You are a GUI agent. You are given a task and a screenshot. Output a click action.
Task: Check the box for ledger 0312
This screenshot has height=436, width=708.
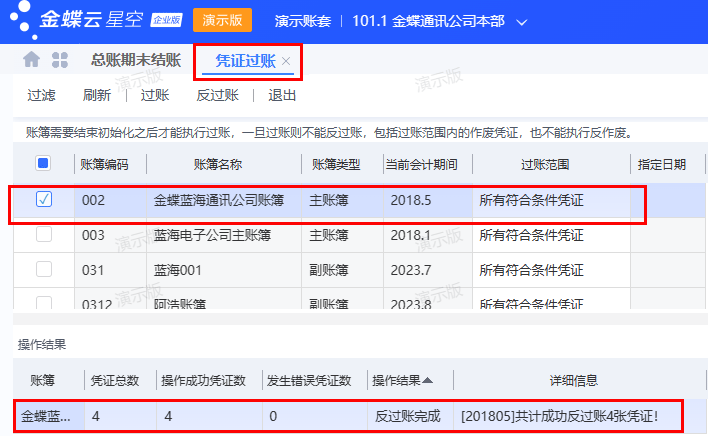(44, 302)
